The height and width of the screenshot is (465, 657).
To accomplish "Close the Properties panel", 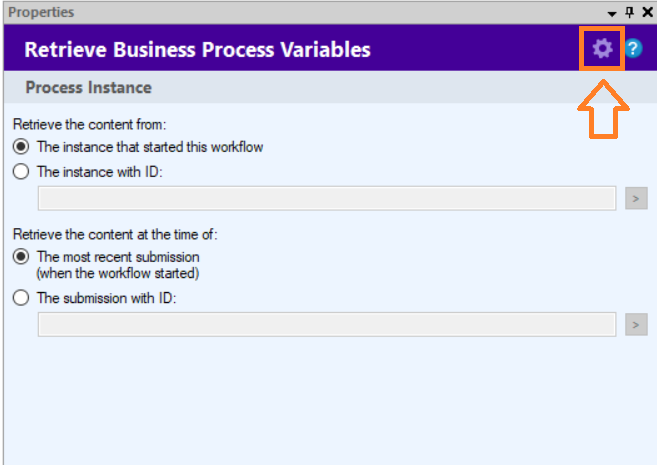I will point(646,12).
